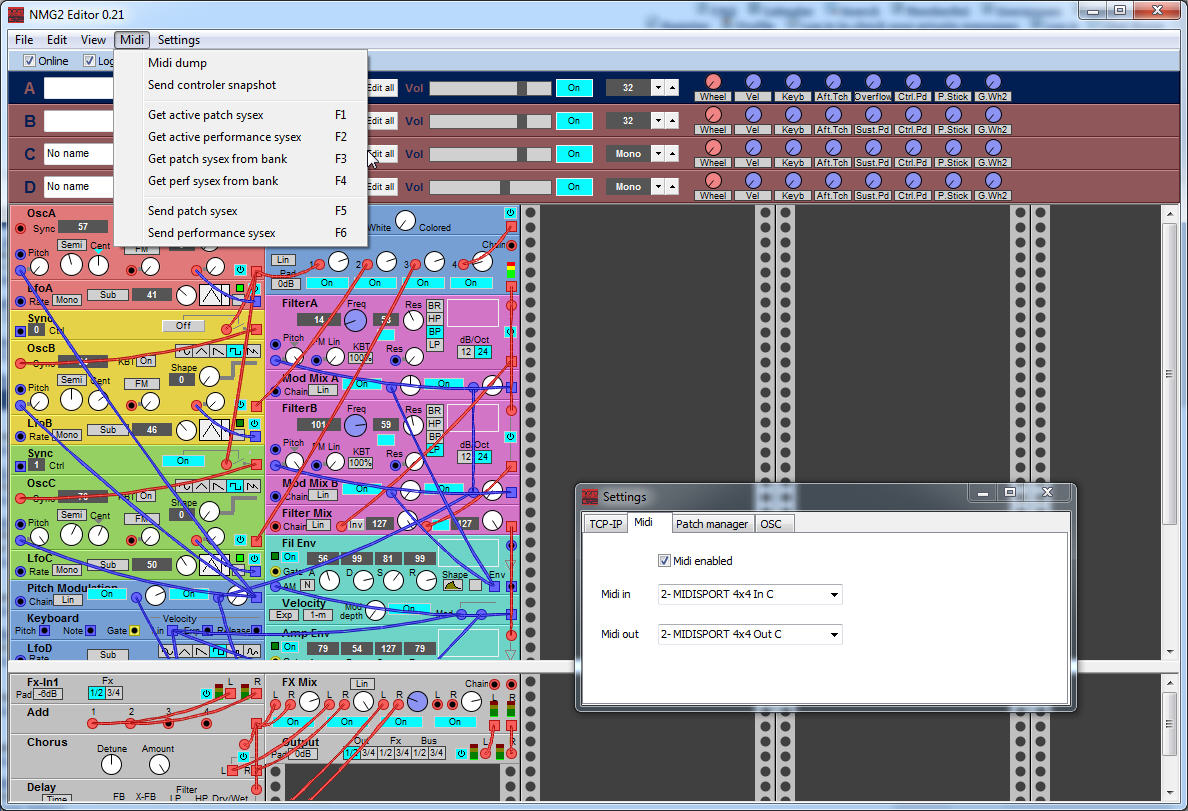Click OscA Semi button
Viewport: 1188px width, 811px height.
point(72,245)
